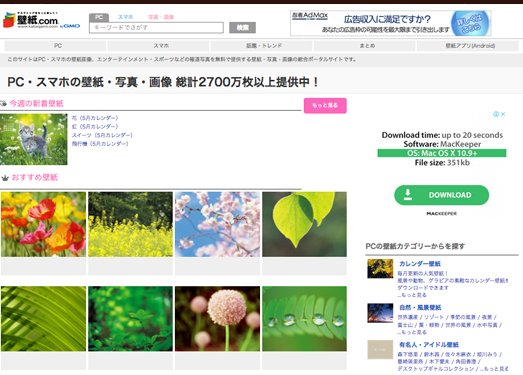Open the yellow rapeseed field wallpaper thumbnail

pyautogui.click(x=130, y=224)
